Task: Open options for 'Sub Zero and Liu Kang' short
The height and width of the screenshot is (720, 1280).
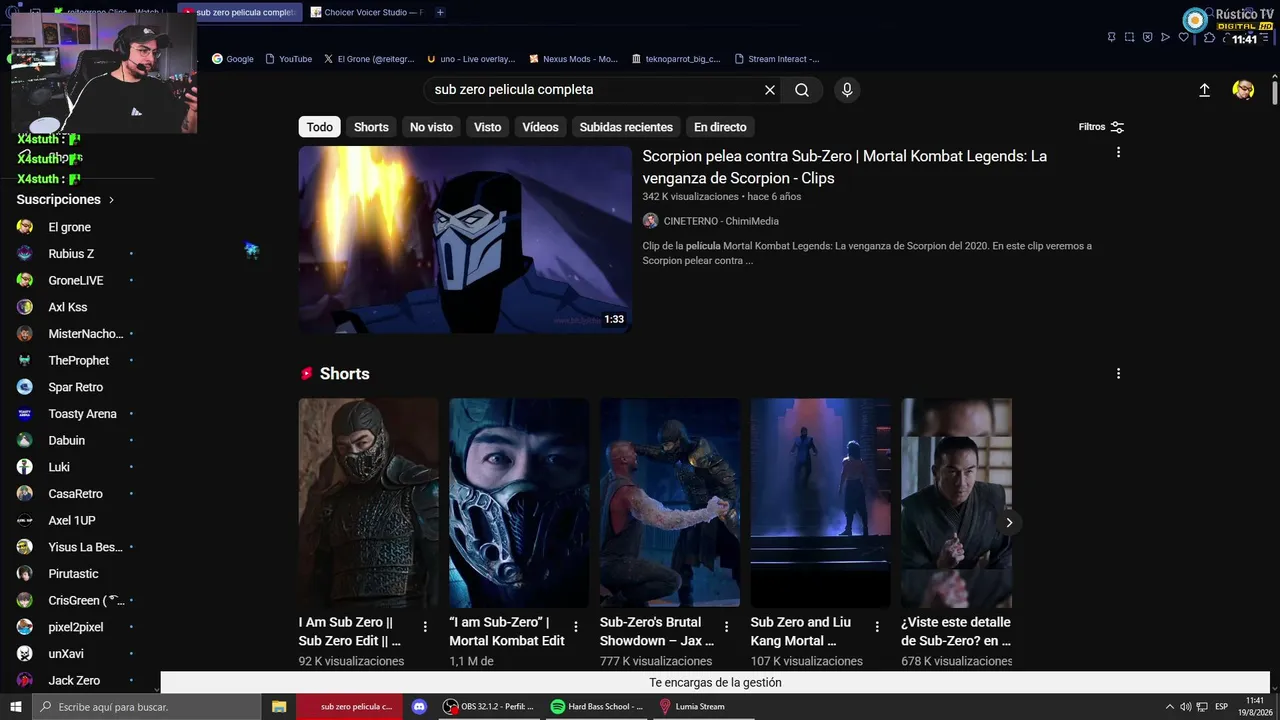Action: (x=877, y=627)
